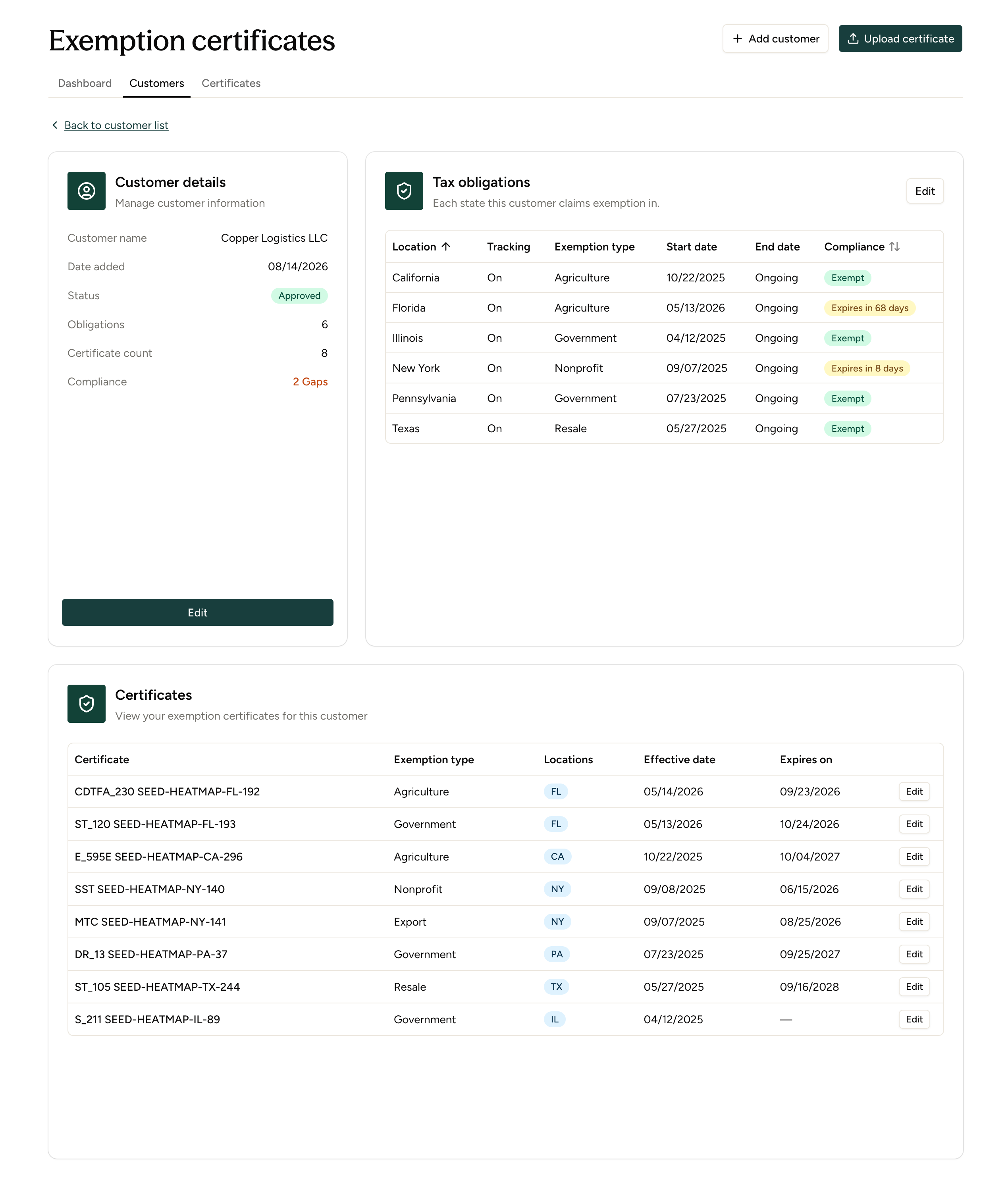Click the Export exemption type cell
Screen dimensions: 1008x1184
410,922
